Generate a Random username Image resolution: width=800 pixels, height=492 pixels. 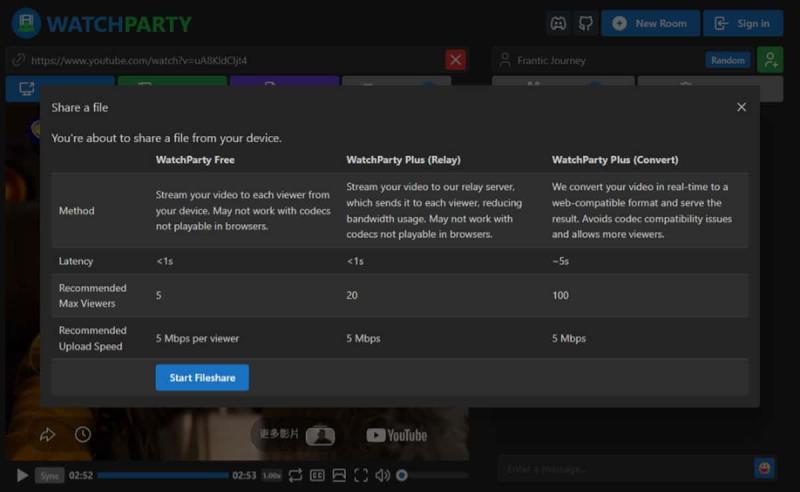727,60
